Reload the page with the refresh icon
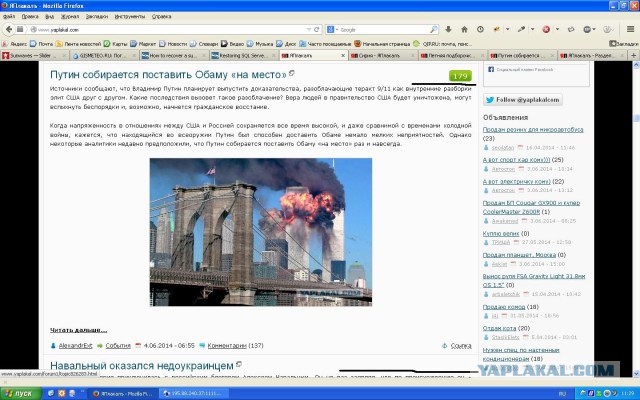The height and width of the screenshot is (400, 640). coord(316,29)
